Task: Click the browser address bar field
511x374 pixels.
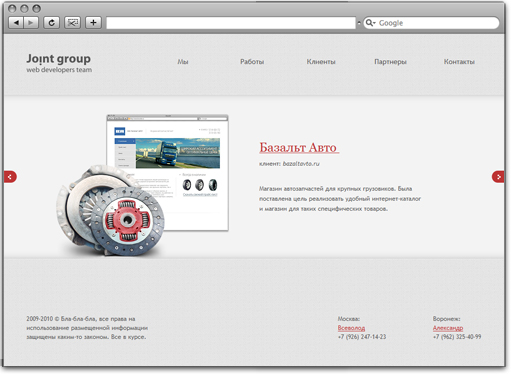Action: [x=231, y=23]
